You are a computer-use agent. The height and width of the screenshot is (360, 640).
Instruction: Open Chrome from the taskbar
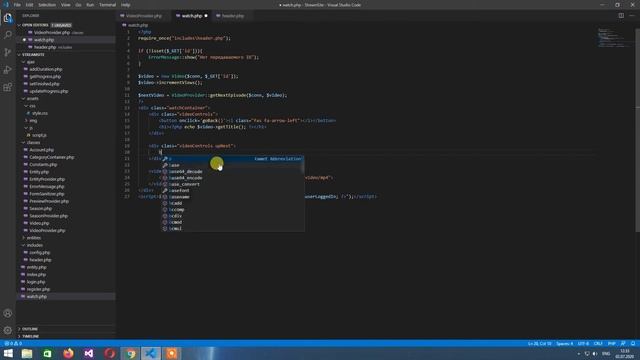click(131, 353)
